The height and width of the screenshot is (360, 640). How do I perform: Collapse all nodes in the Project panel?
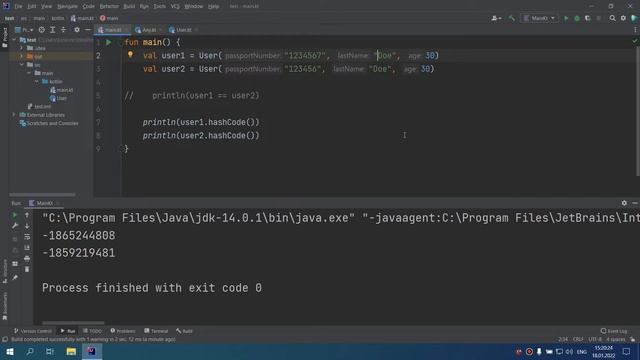click(63, 30)
